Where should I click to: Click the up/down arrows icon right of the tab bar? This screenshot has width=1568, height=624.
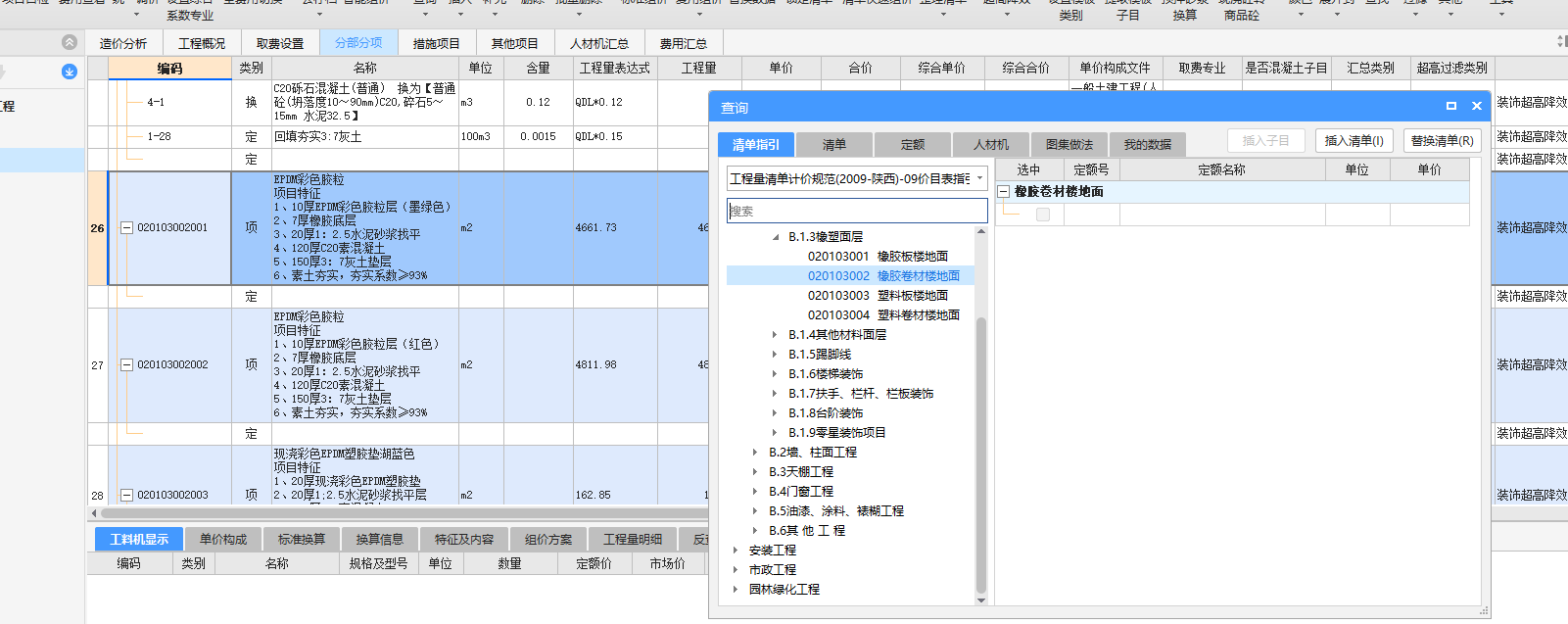click(1562, 41)
